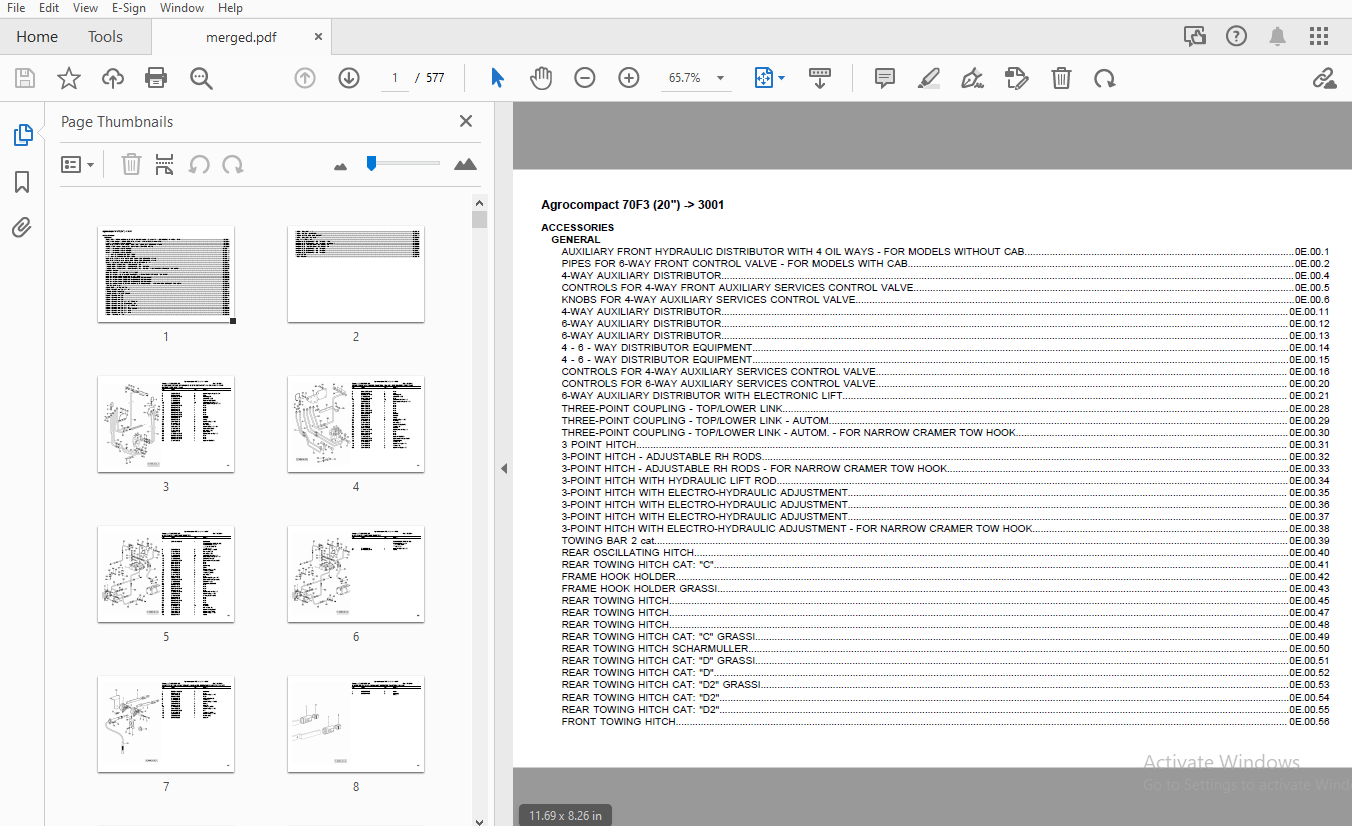Reduce thumbnail size small mountain icon
The height and width of the screenshot is (826, 1352).
click(x=340, y=166)
